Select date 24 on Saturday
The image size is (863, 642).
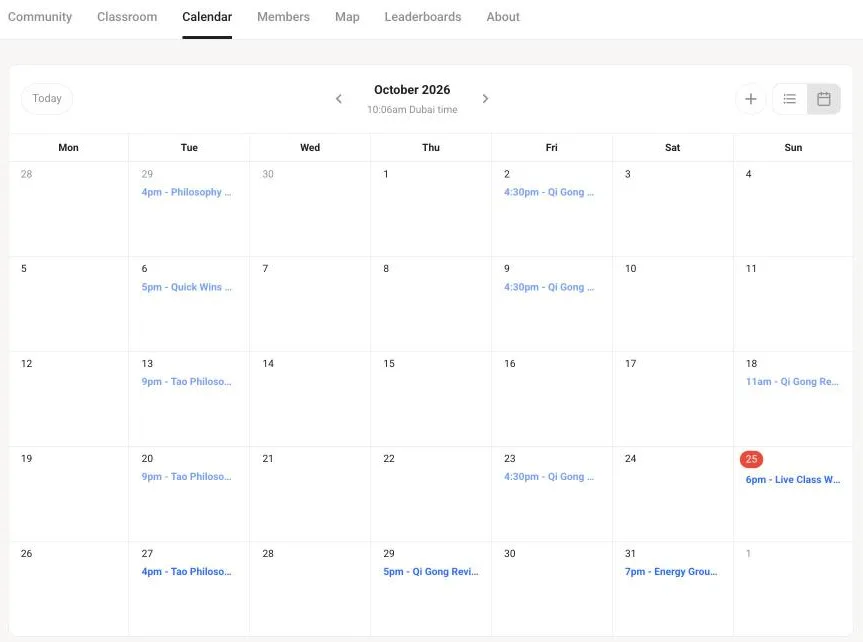pos(631,459)
